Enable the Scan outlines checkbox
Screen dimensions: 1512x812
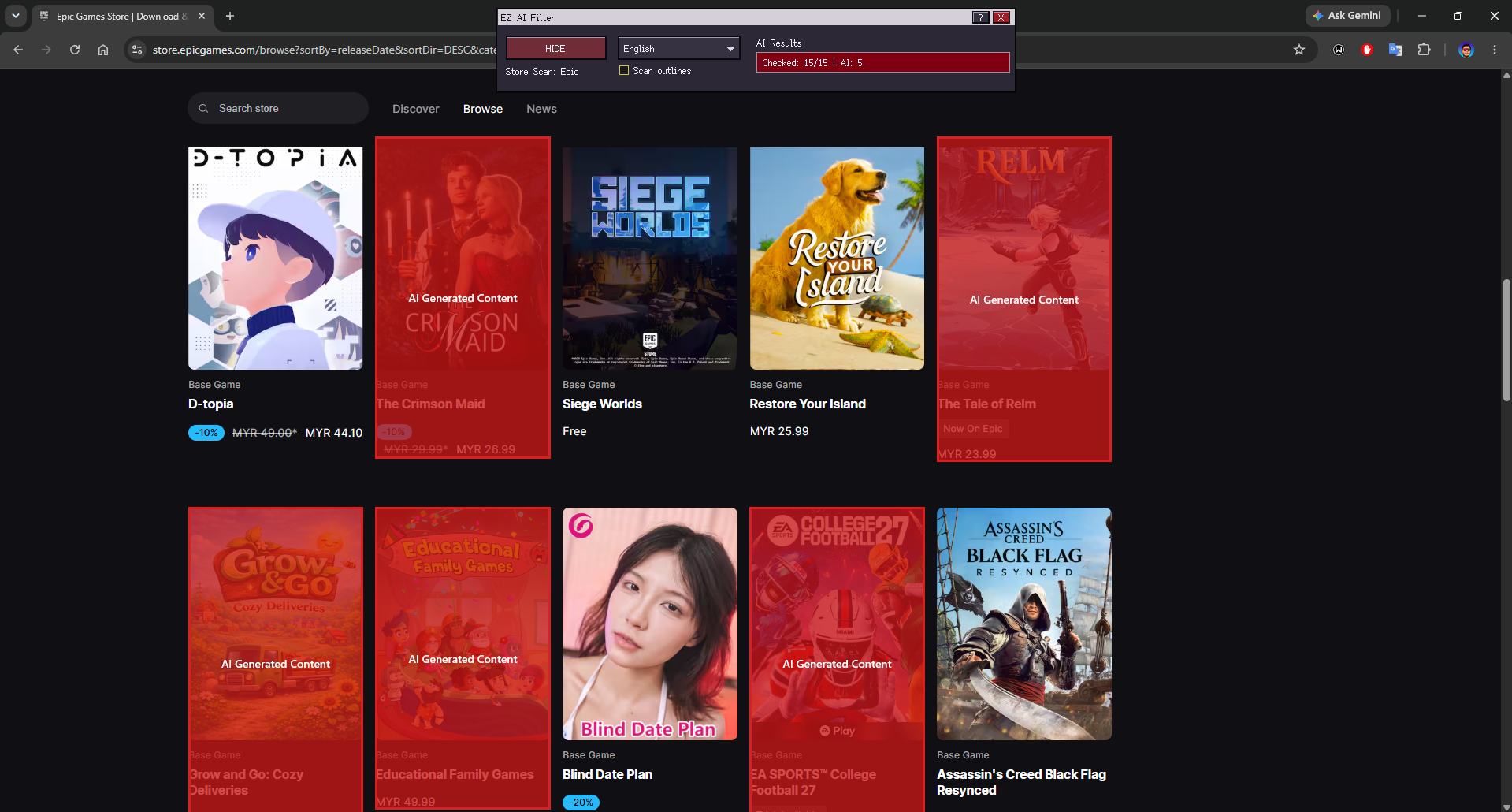pos(624,71)
